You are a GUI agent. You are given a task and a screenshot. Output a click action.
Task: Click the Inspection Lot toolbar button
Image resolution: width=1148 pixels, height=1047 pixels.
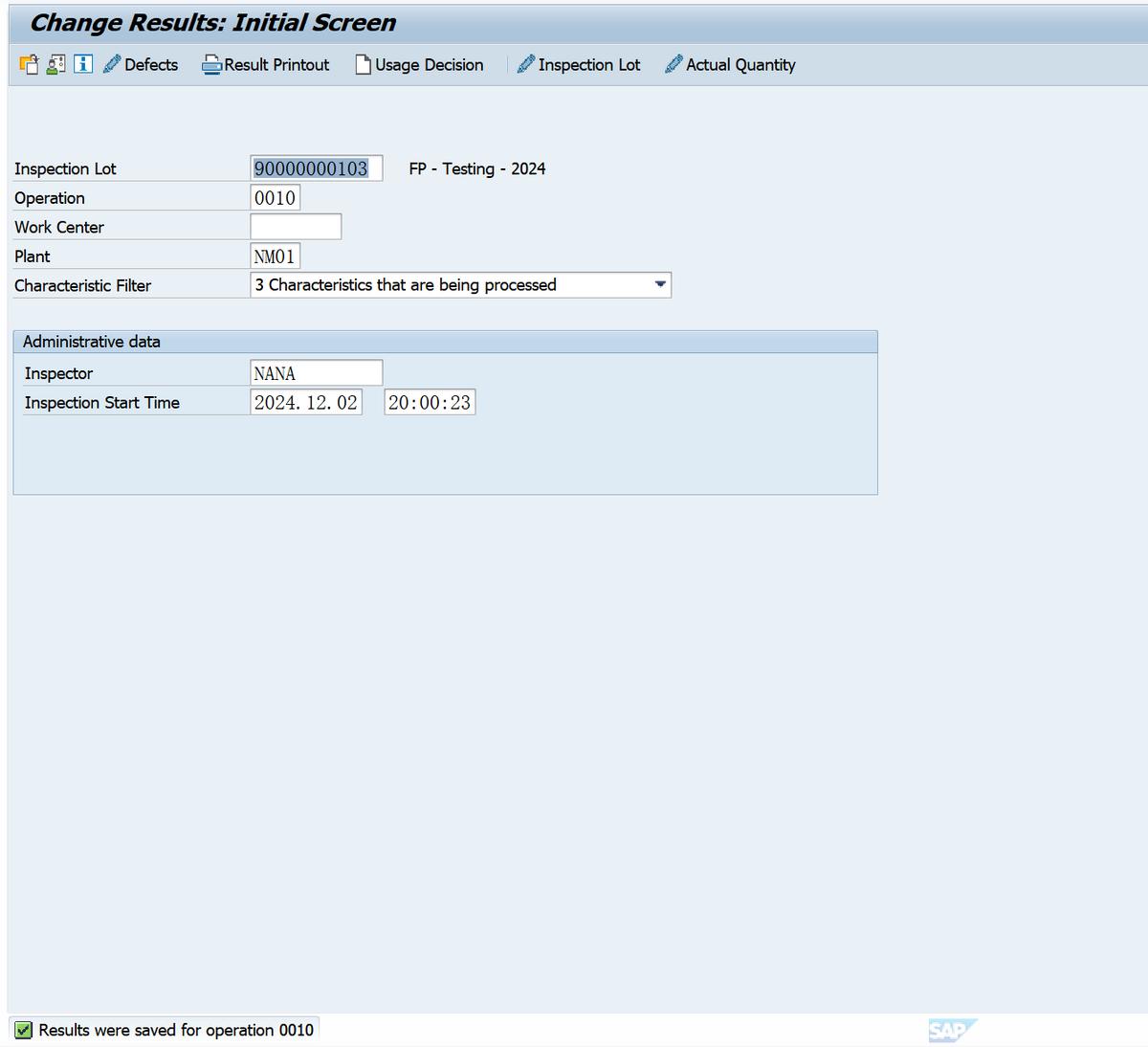coord(579,64)
